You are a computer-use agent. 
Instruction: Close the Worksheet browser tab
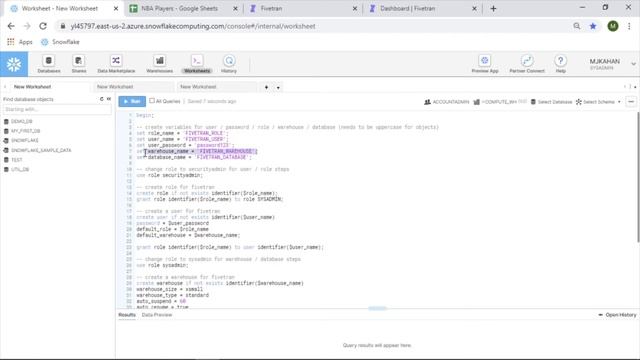tap(116, 9)
